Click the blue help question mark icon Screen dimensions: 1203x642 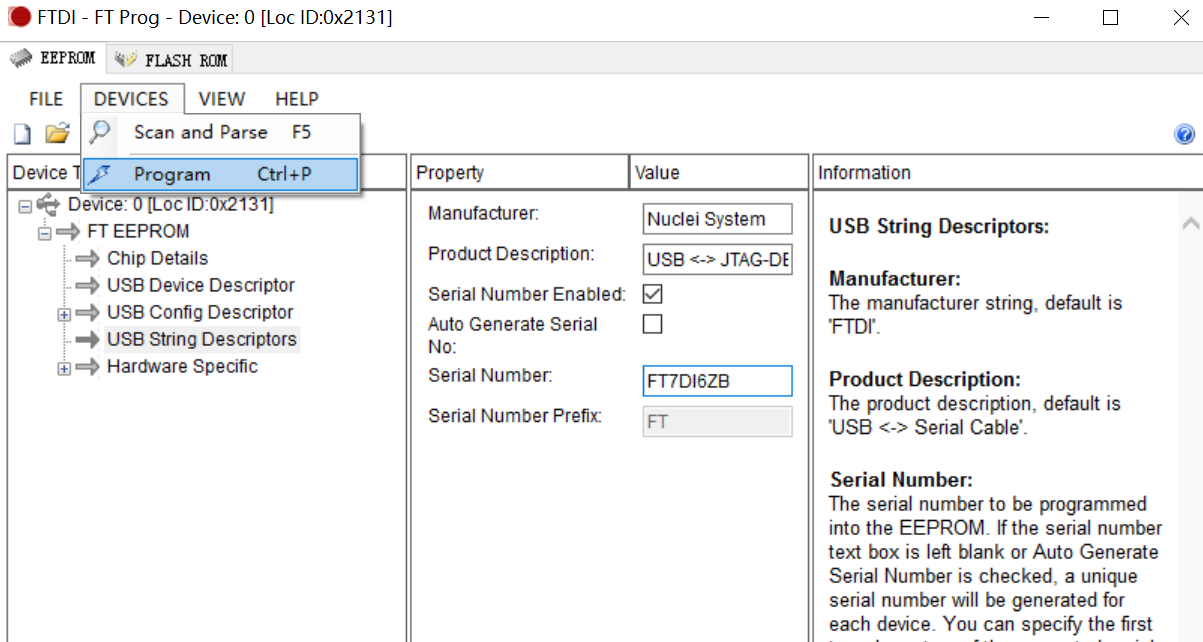[1185, 134]
